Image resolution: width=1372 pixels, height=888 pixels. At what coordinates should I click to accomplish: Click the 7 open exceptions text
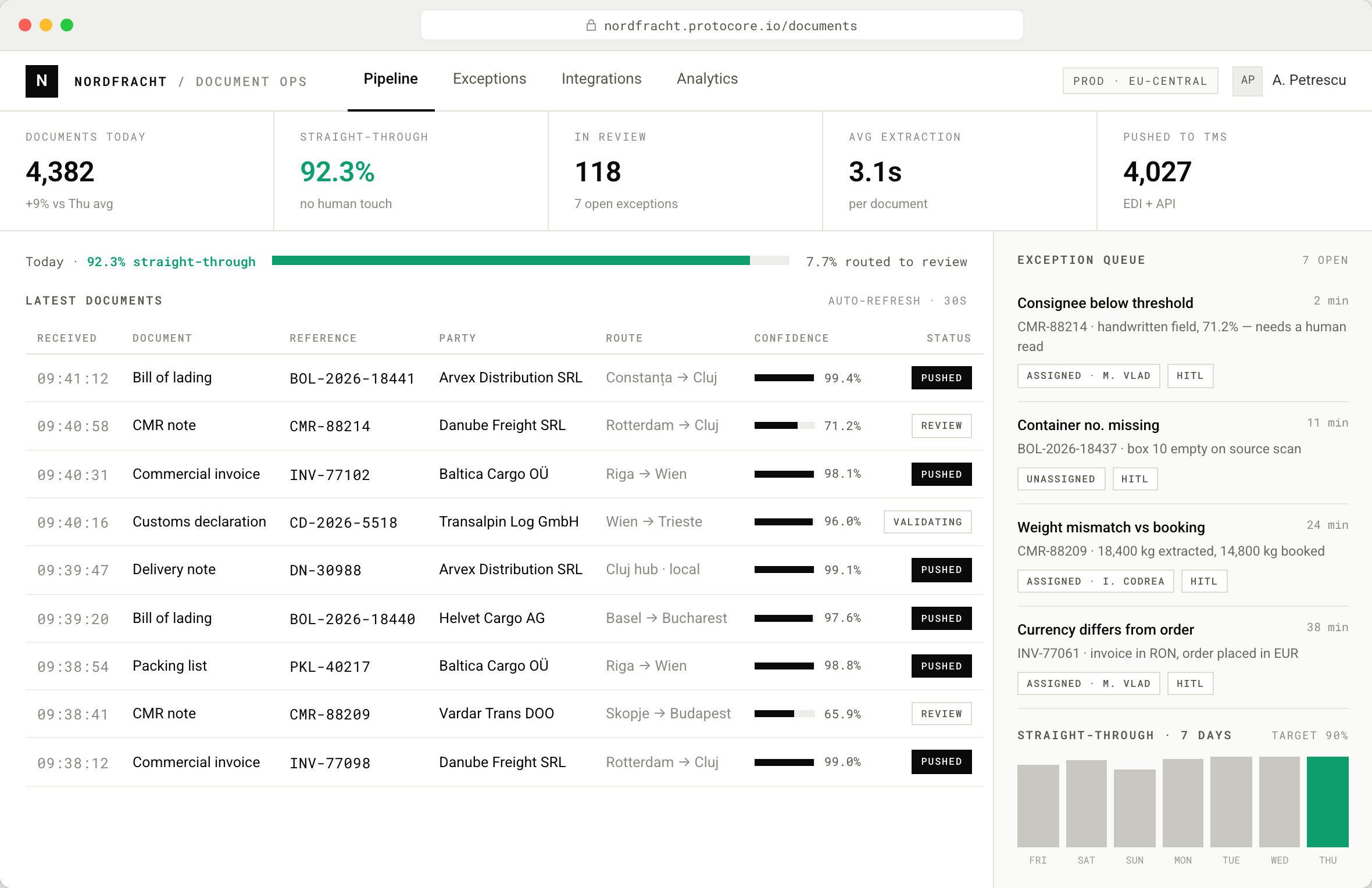click(x=626, y=204)
